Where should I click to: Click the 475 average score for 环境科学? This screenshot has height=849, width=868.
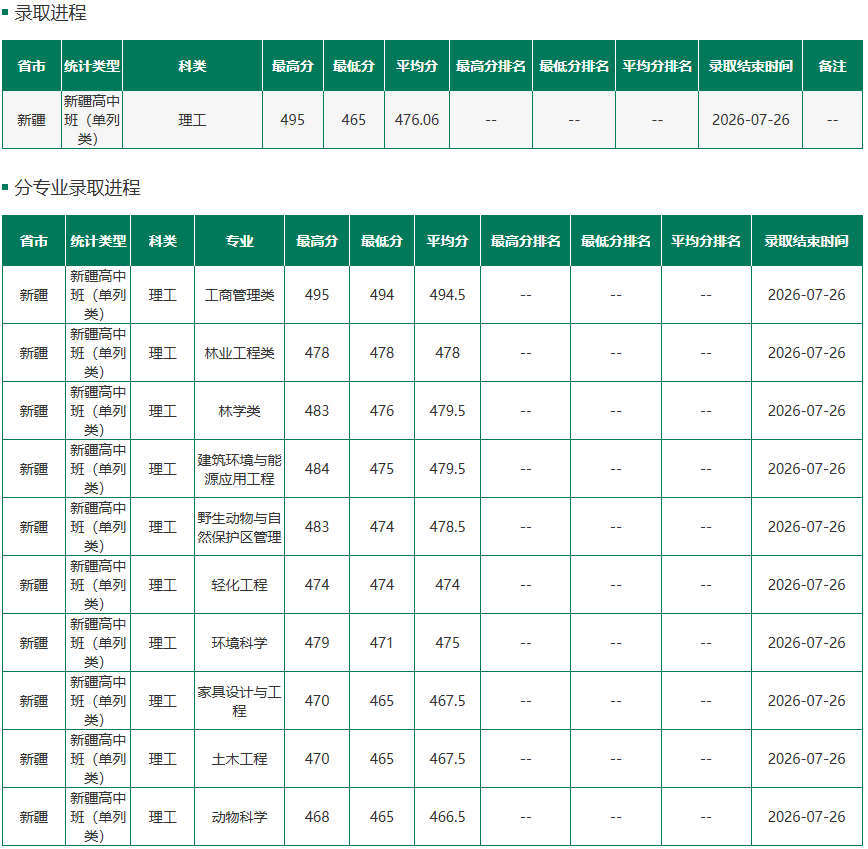click(447, 643)
